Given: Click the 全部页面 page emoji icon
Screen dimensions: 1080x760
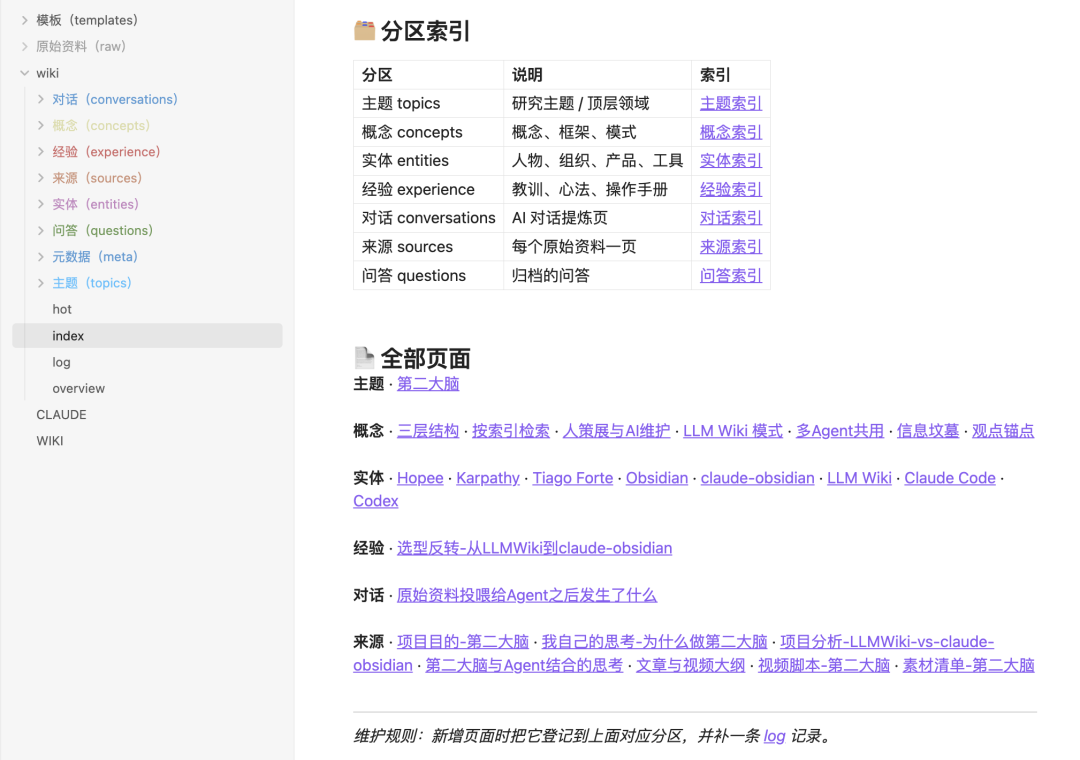Looking at the screenshot, I should tap(364, 358).
